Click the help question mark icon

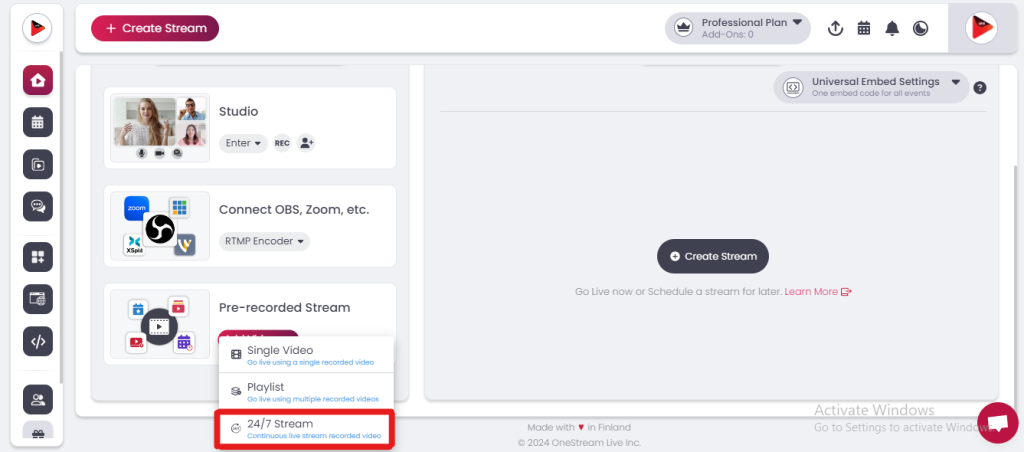coord(980,88)
